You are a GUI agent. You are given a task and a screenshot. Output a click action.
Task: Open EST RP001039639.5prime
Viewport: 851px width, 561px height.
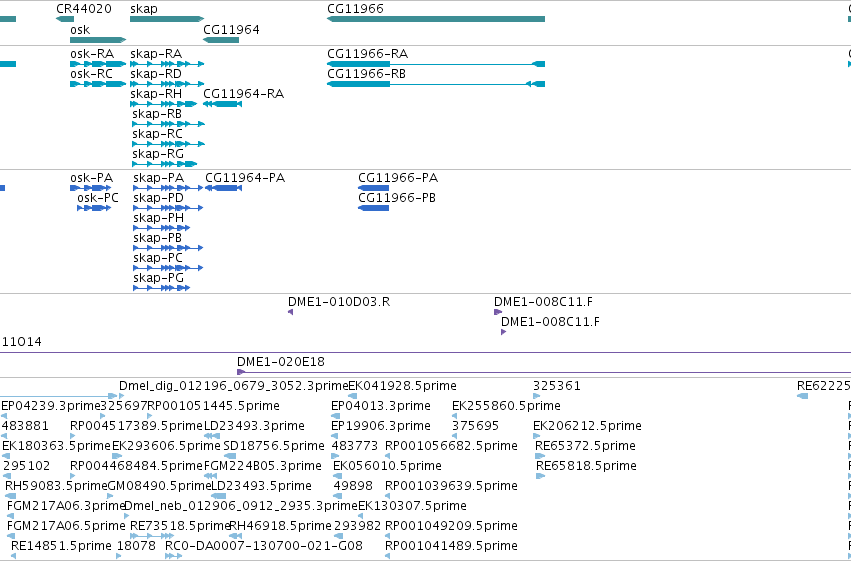coord(388,496)
